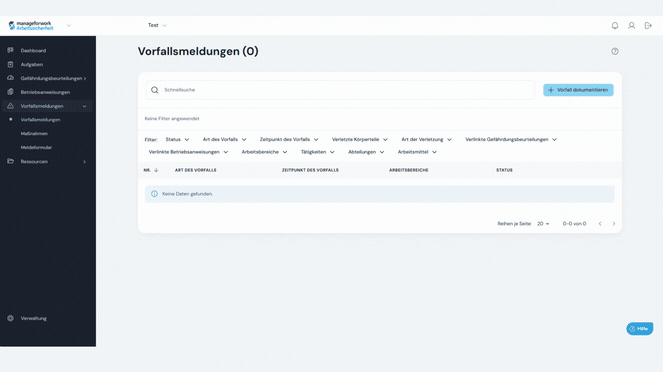Screen dimensions: 663x372
Task: Collapse the Vorfallsmeldungen sidebar section chevron
Action: 84,106
